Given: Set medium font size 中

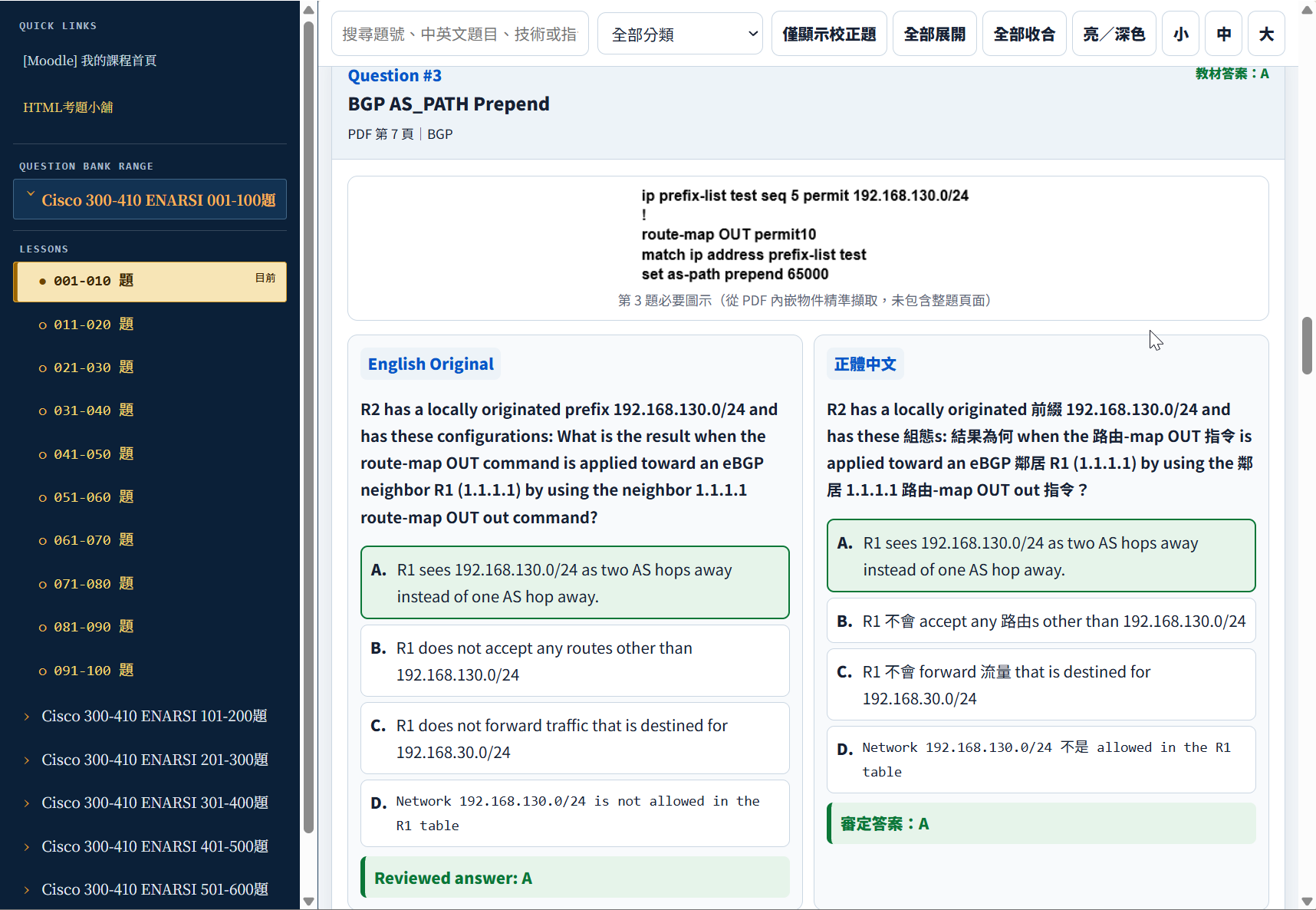Looking at the screenshot, I should click(x=1224, y=34).
